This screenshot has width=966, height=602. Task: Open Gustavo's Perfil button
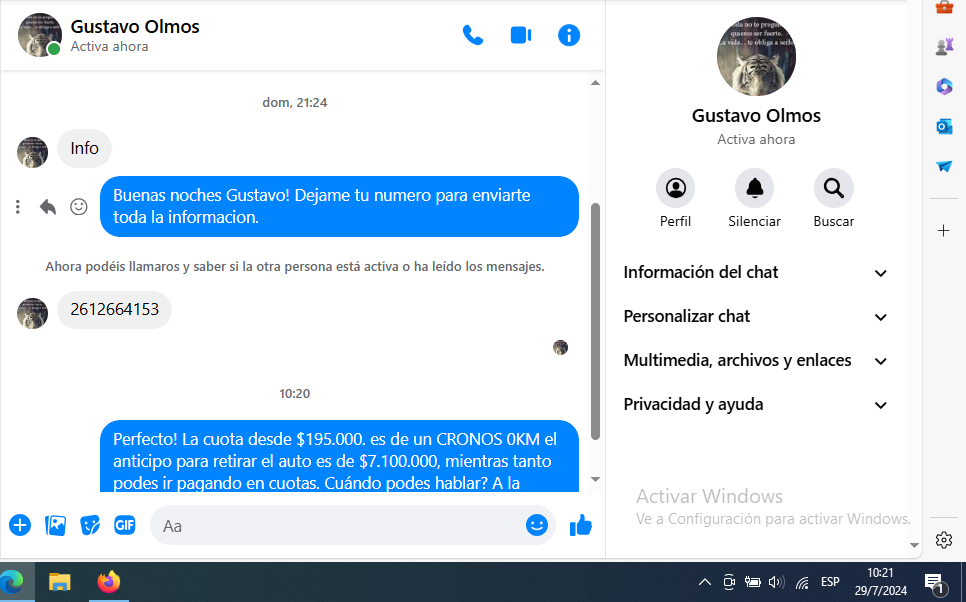click(675, 188)
